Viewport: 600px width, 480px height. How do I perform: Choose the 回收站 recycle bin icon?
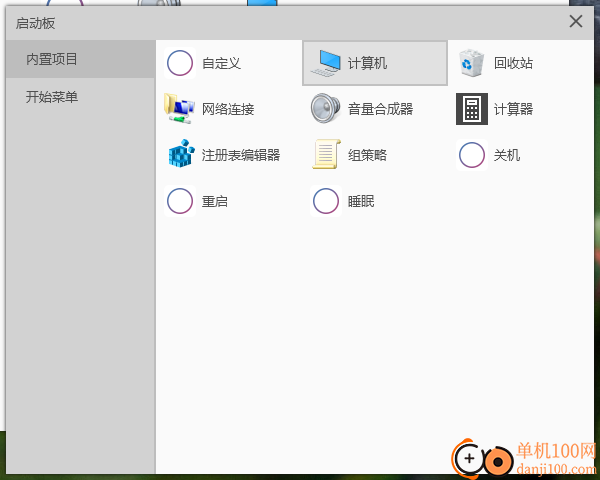(472, 63)
